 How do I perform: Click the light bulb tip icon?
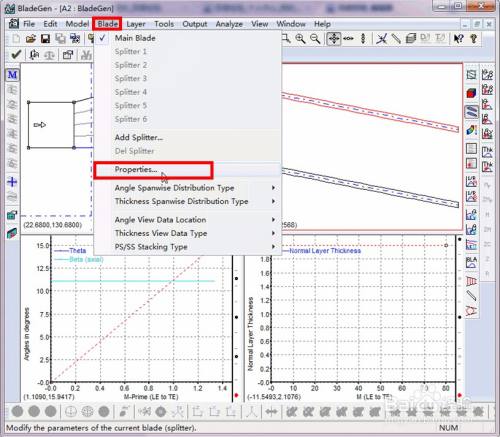[473, 39]
